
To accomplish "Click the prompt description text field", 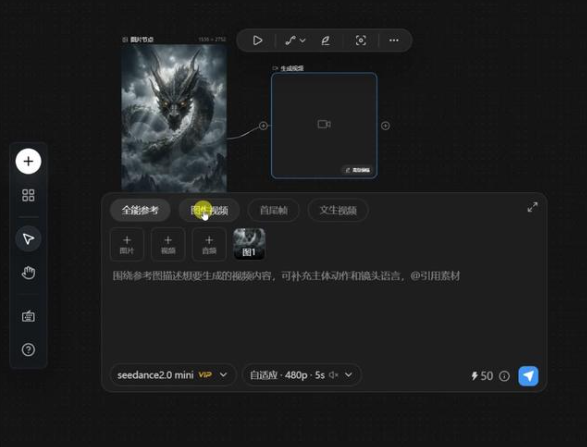I will click(x=286, y=276).
